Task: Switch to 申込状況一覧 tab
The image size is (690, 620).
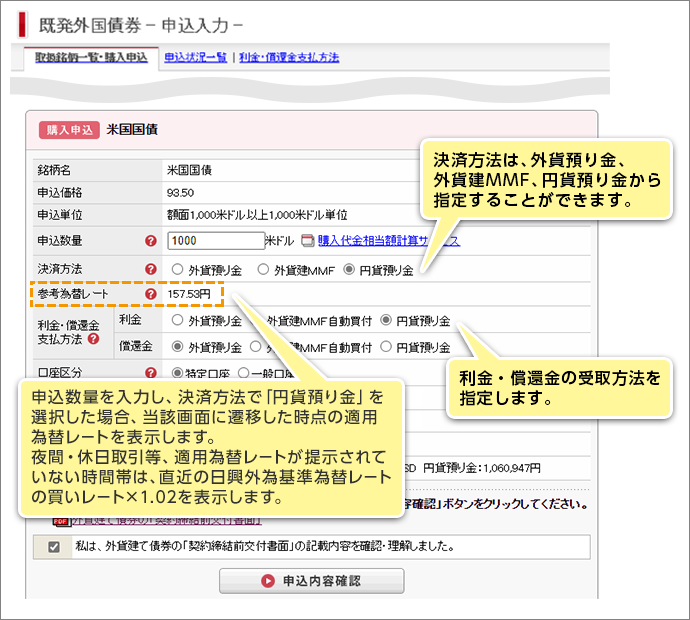Action: tap(196, 57)
